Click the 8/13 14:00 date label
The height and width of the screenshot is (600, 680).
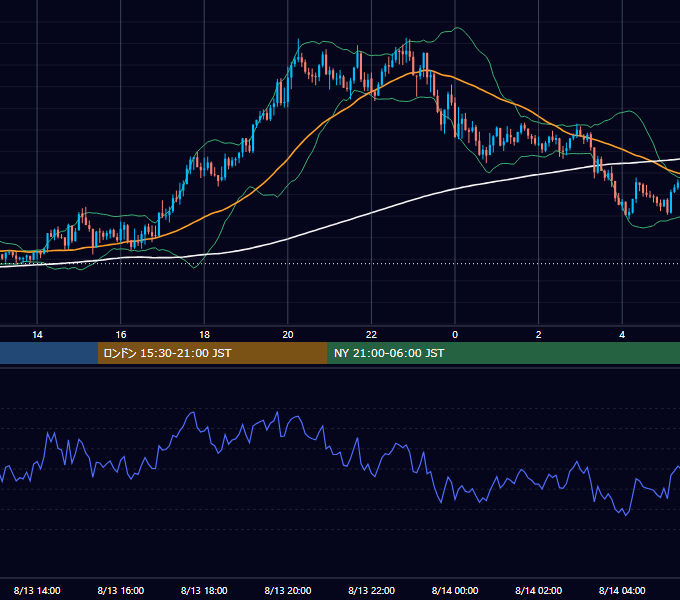[x=37, y=590]
